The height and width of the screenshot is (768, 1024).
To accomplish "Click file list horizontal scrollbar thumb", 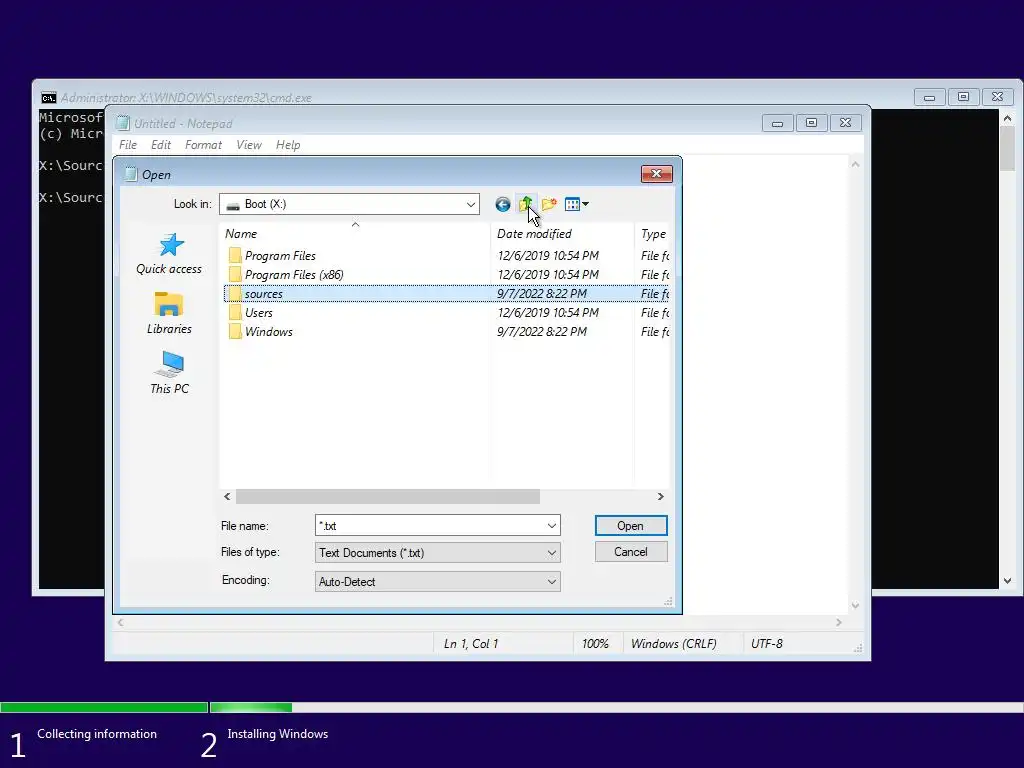I will 388,497.
